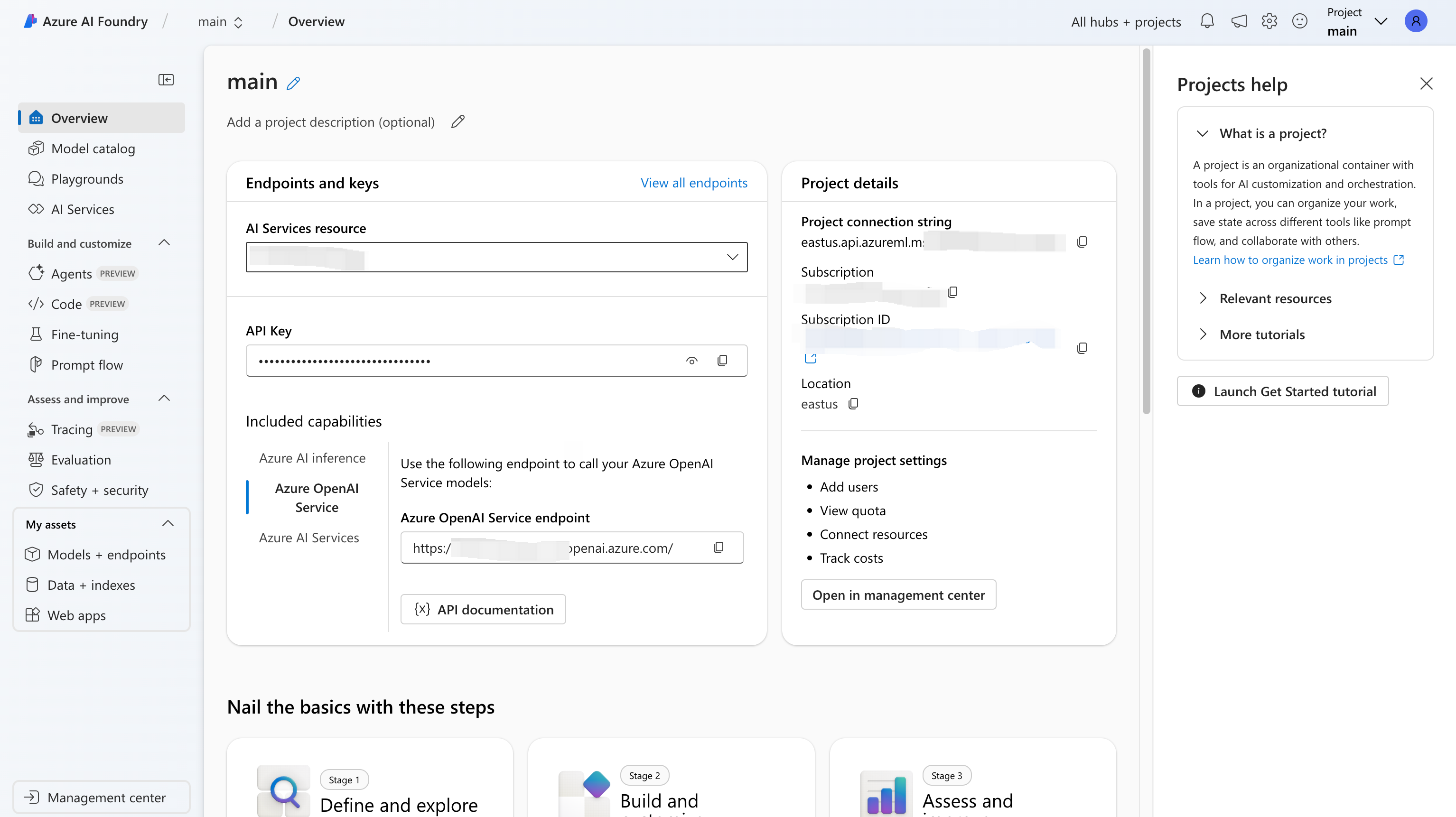Open the API documentation button

coord(483,609)
